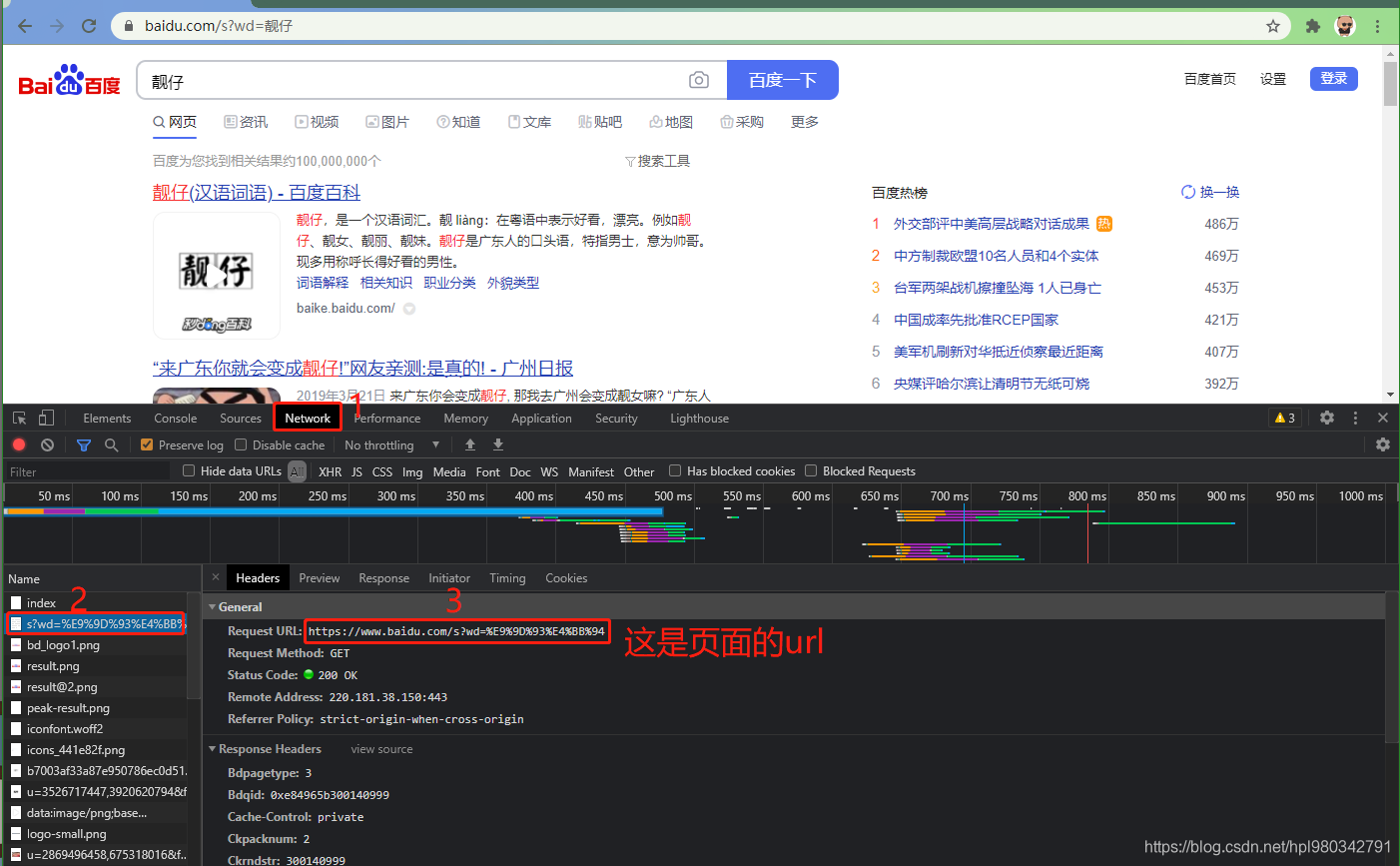Click the Baidu logo
This screenshot has width=1400, height=866.
(x=70, y=80)
